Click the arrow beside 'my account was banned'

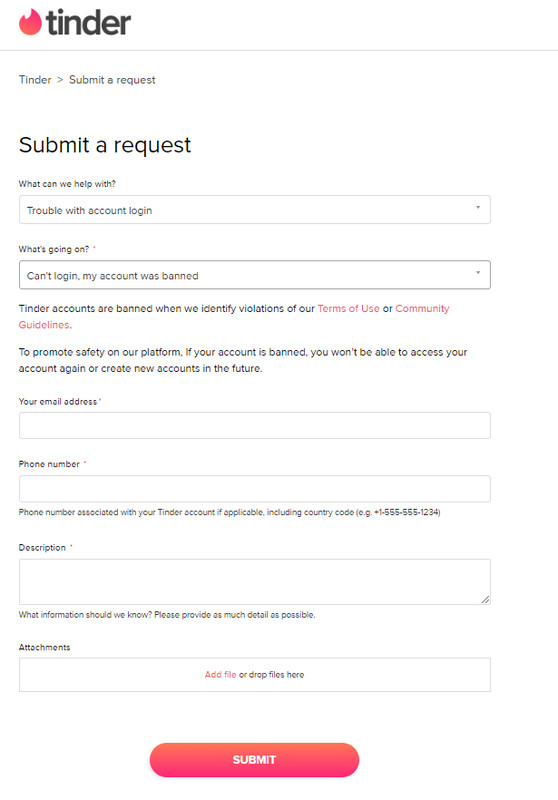coord(478,273)
